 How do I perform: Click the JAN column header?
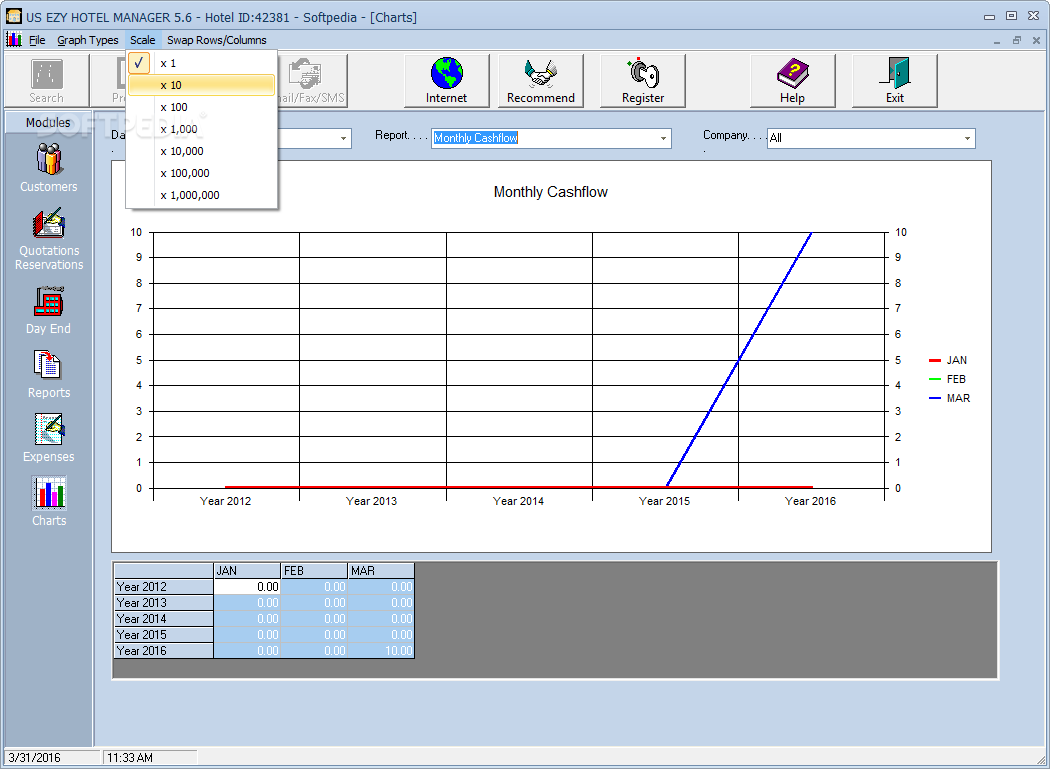tap(247, 571)
